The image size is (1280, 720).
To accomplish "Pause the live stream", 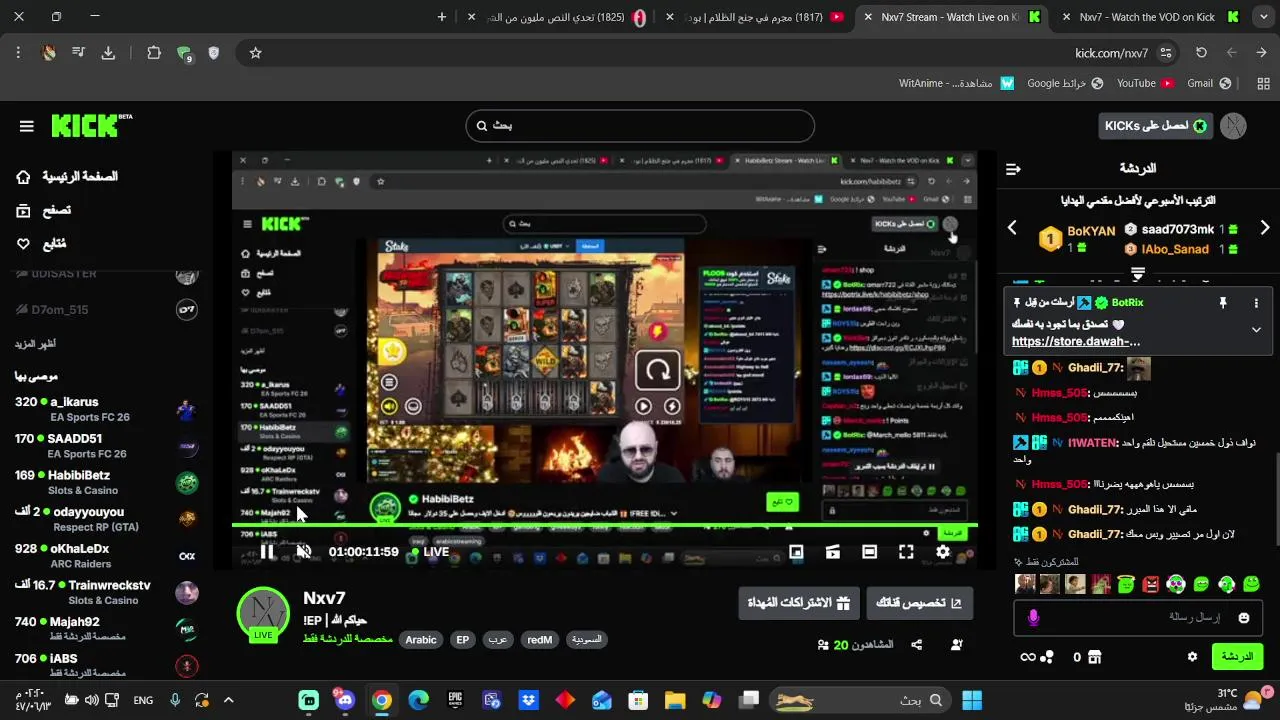I will pos(267,552).
